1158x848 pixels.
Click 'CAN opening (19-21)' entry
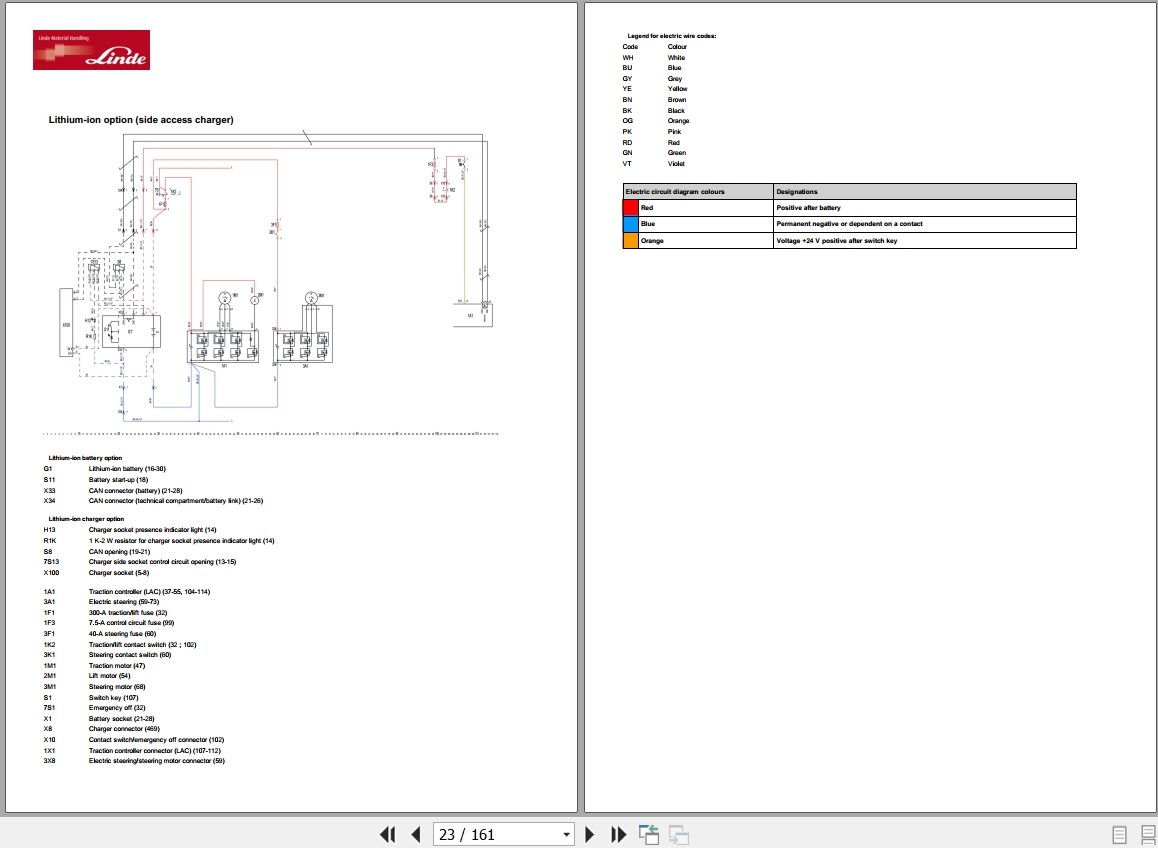coord(120,551)
